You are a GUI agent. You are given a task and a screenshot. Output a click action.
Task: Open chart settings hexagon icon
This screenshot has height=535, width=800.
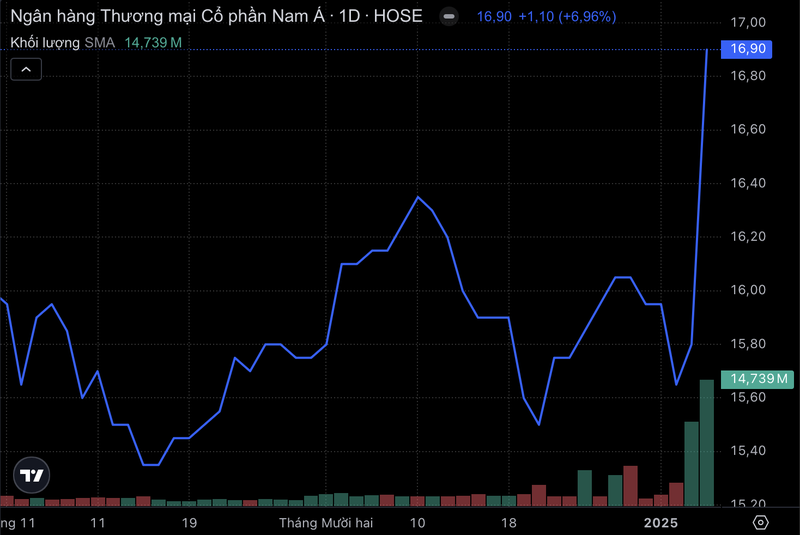click(x=761, y=523)
